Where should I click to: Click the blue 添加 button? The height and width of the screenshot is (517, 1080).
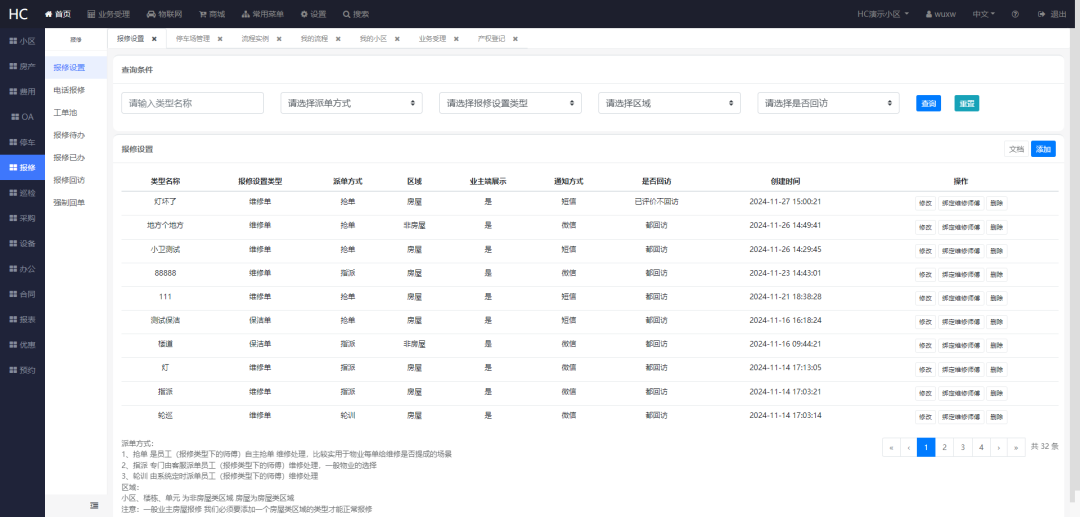click(x=1043, y=148)
